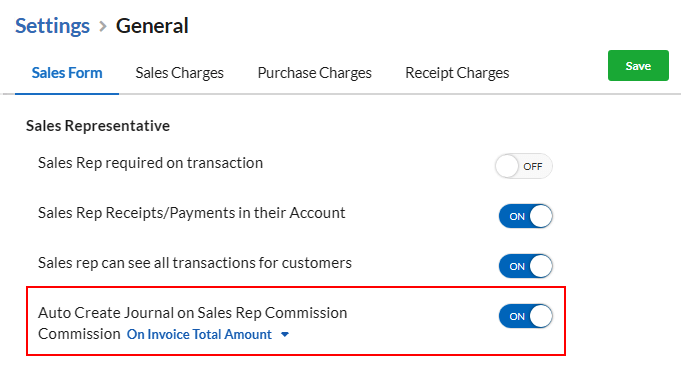The height and width of the screenshot is (366, 681).
Task: Click the General breadcrumb title
Action: [152, 26]
